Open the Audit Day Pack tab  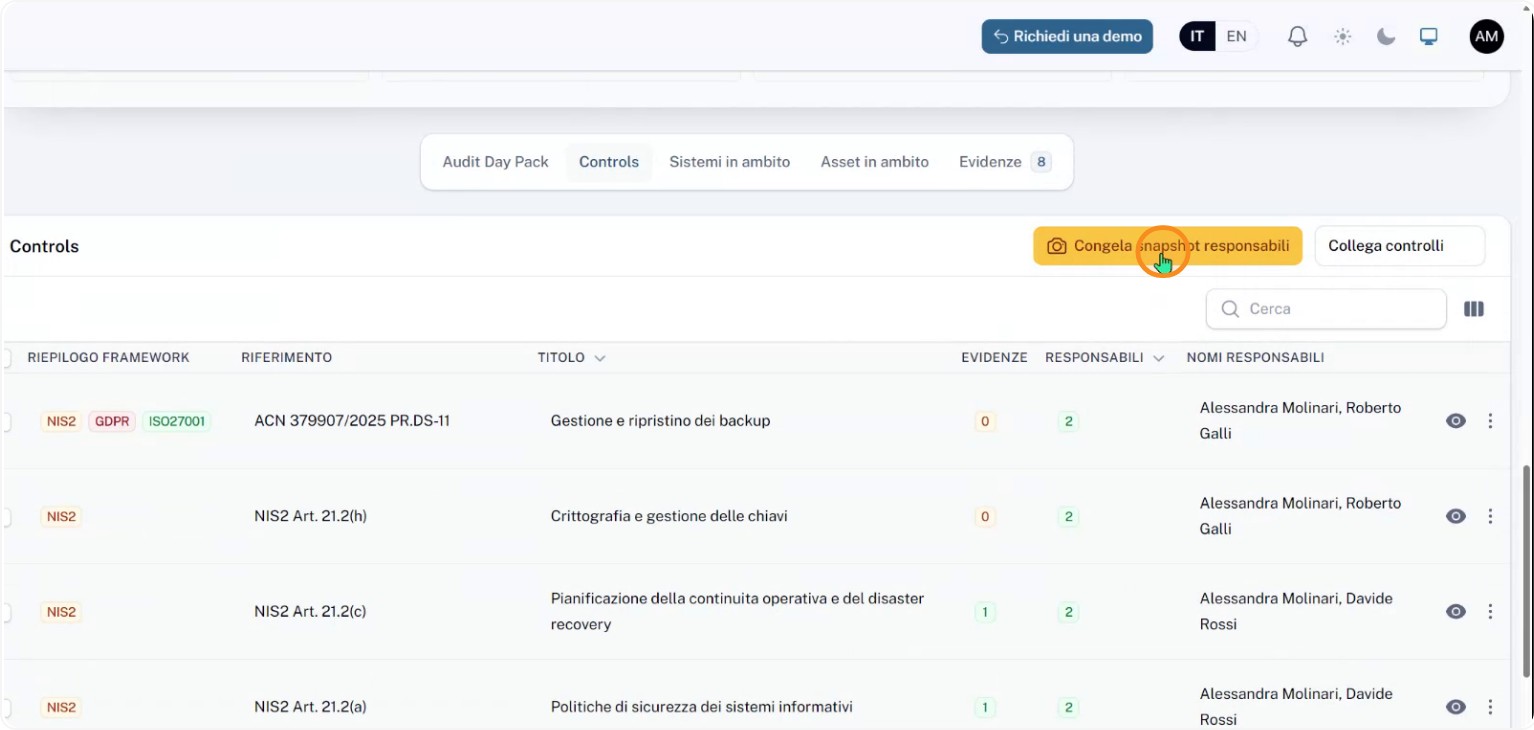pos(496,162)
